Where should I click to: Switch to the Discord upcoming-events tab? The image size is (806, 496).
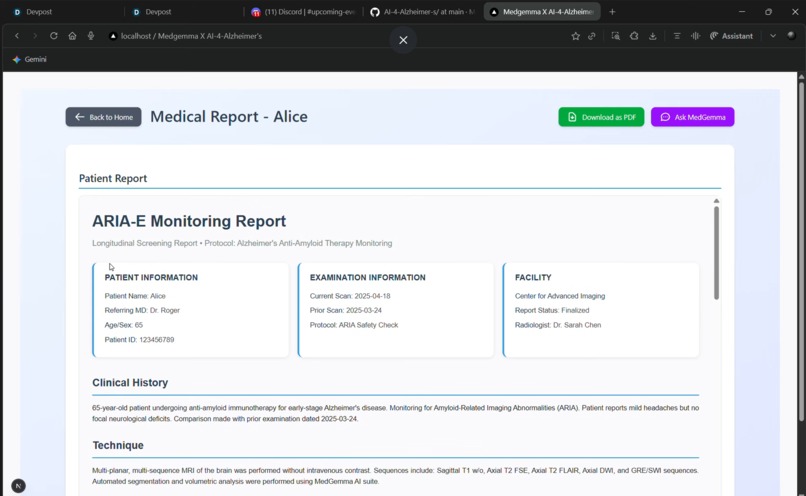[303, 12]
